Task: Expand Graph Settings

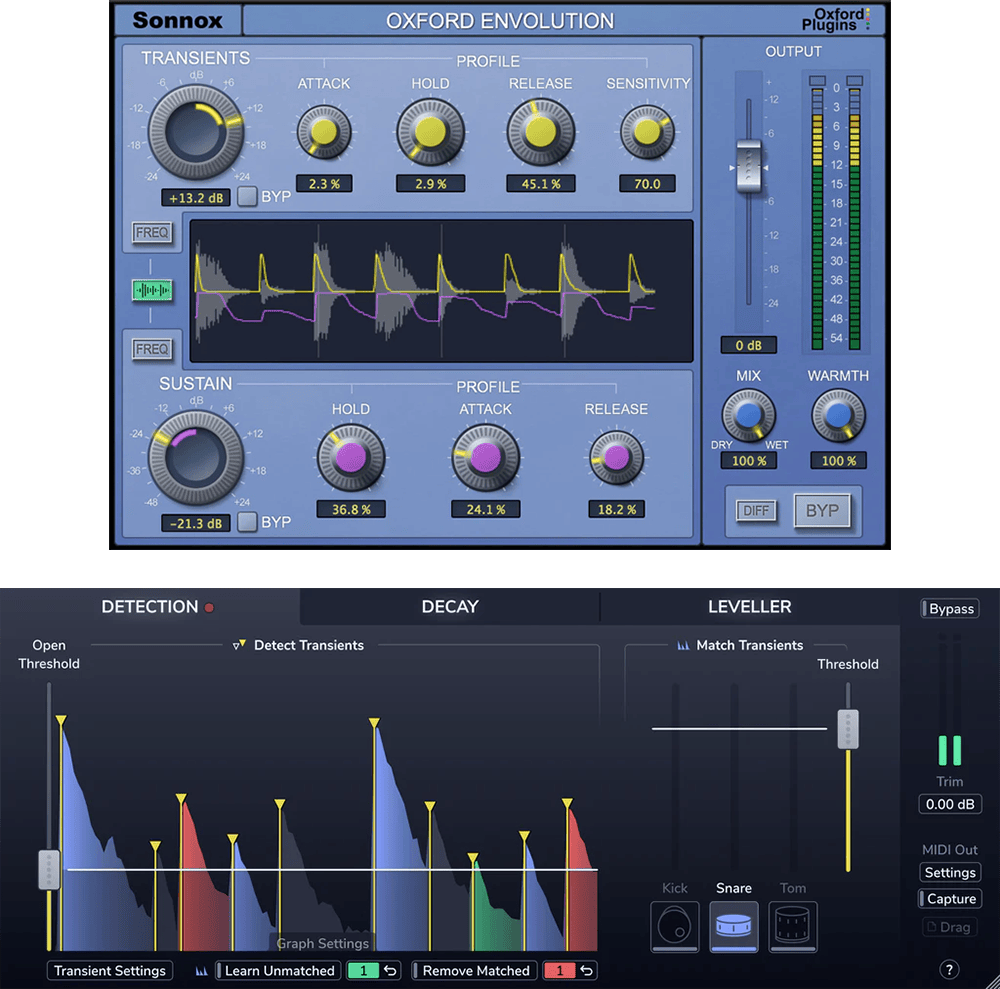Action: pyautogui.click(x=323, y=943)
